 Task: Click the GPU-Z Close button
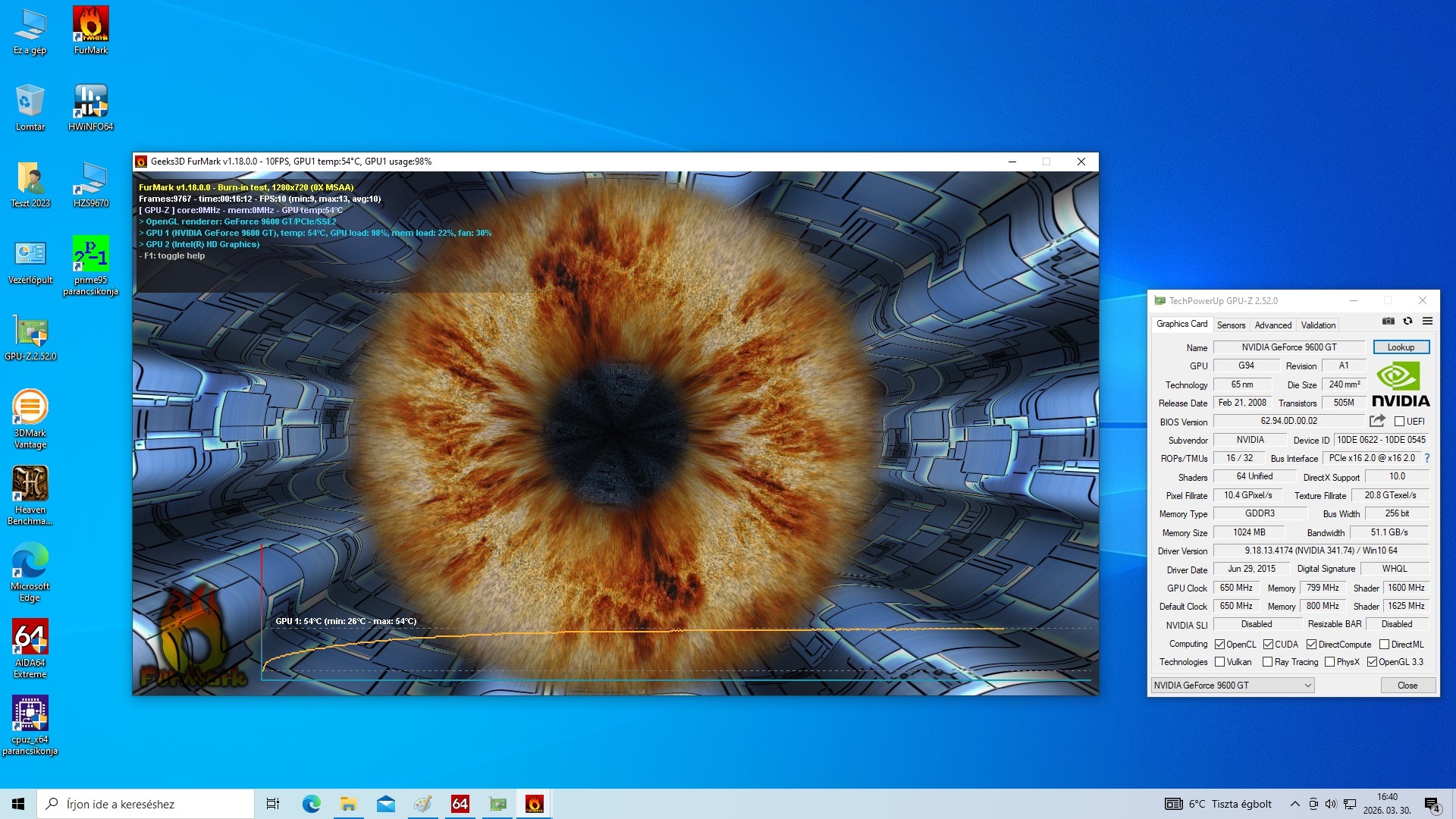click(1407, 686)
